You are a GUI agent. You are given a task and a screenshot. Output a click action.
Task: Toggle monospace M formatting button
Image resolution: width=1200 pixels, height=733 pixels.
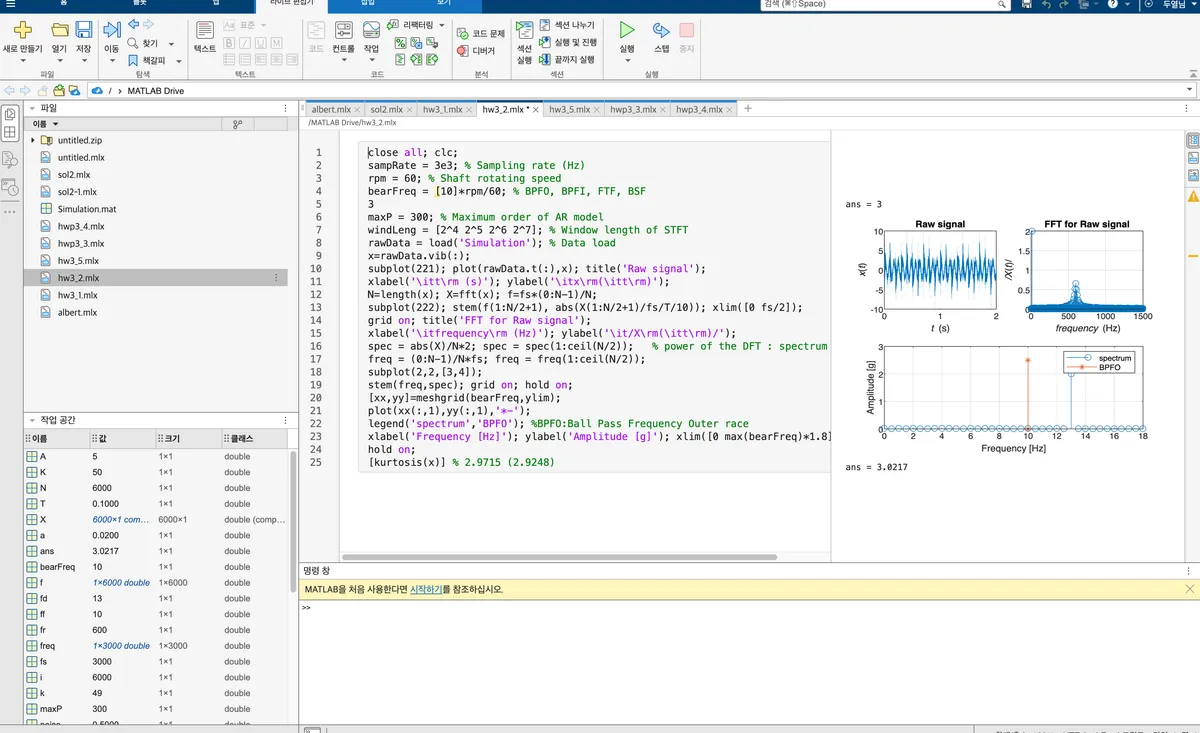click(277, 42)
